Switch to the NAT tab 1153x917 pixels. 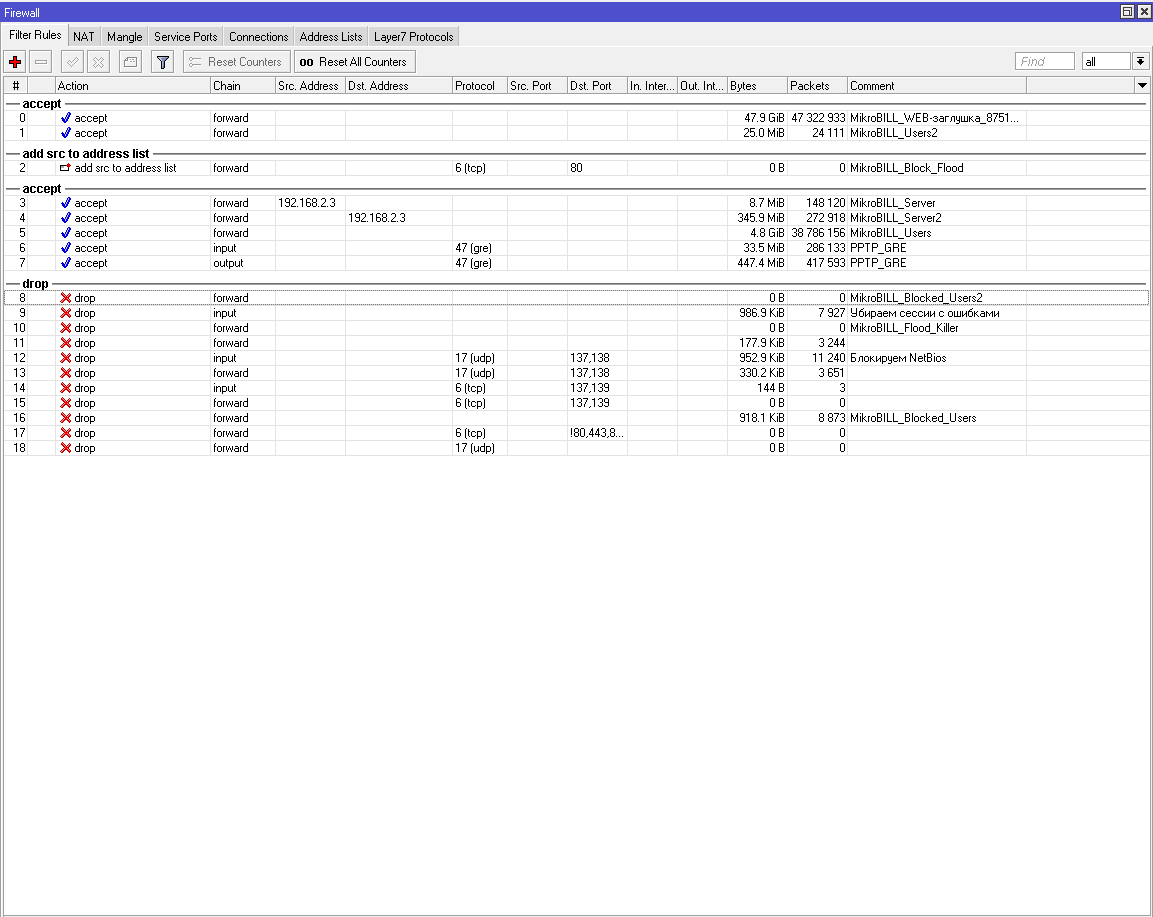(x=84, y=37)
